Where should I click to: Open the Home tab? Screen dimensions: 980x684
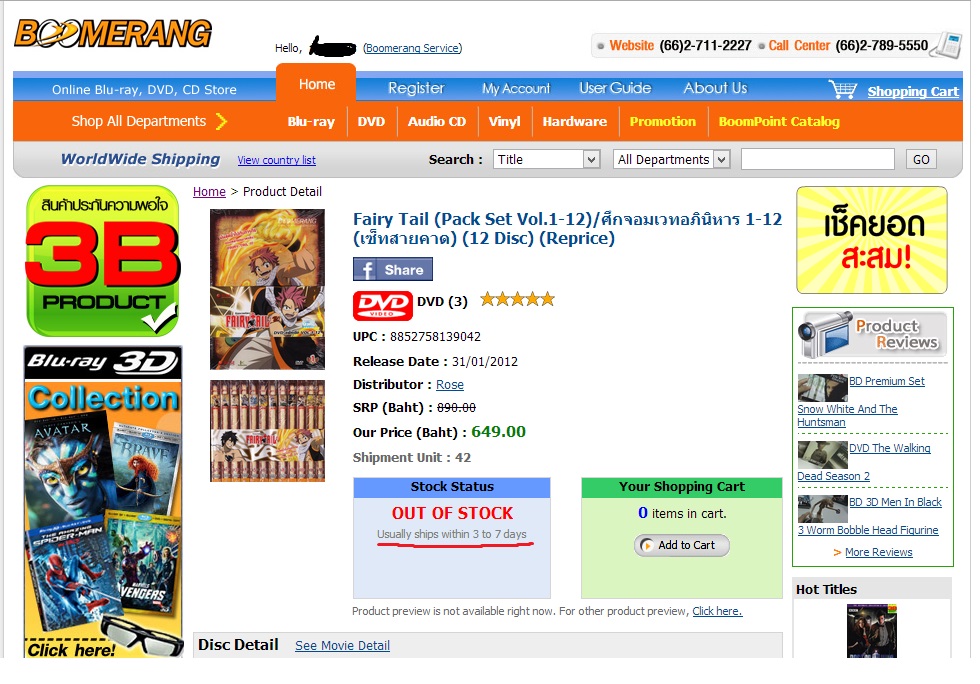pyautogui.click(x=316, y=84)
